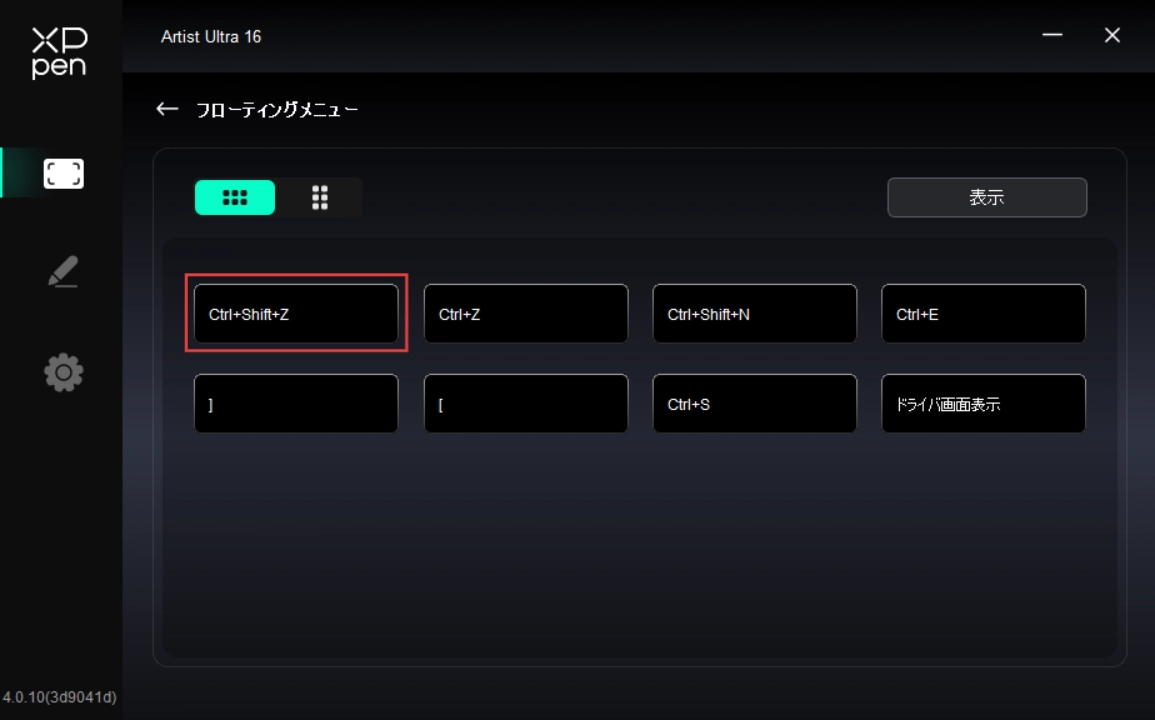Edit the [ bracket key slot
The image size is (1155, 720).
(x=526, y=404)
